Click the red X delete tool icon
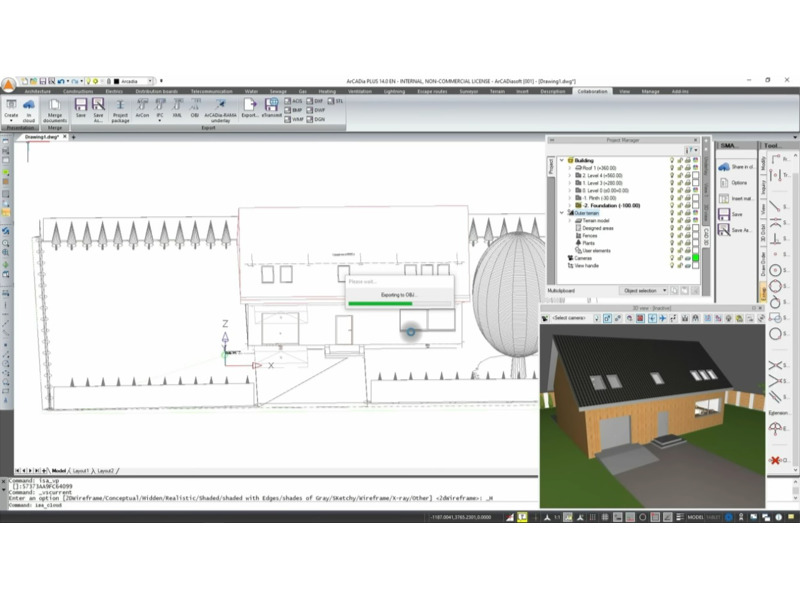800x600 pixels. [x=775, y=460]
